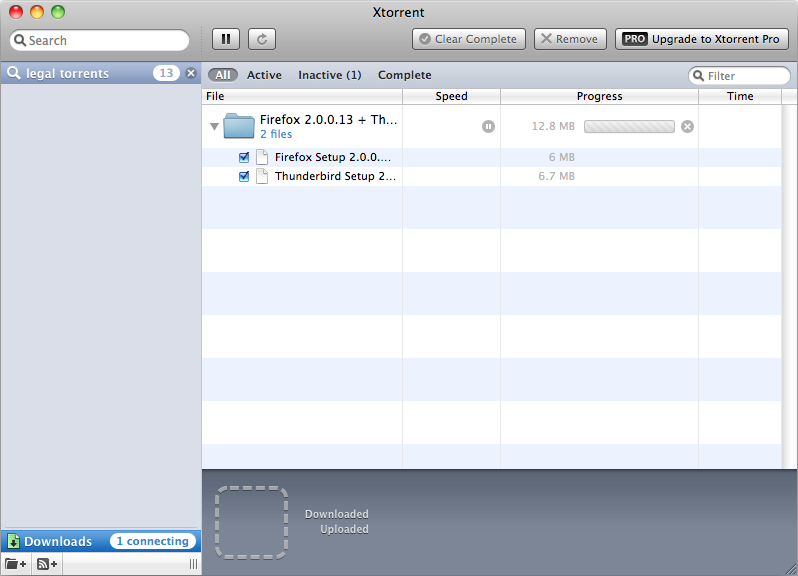Select the Firefox Setup 2.0.0.... file row

point(492,157)
